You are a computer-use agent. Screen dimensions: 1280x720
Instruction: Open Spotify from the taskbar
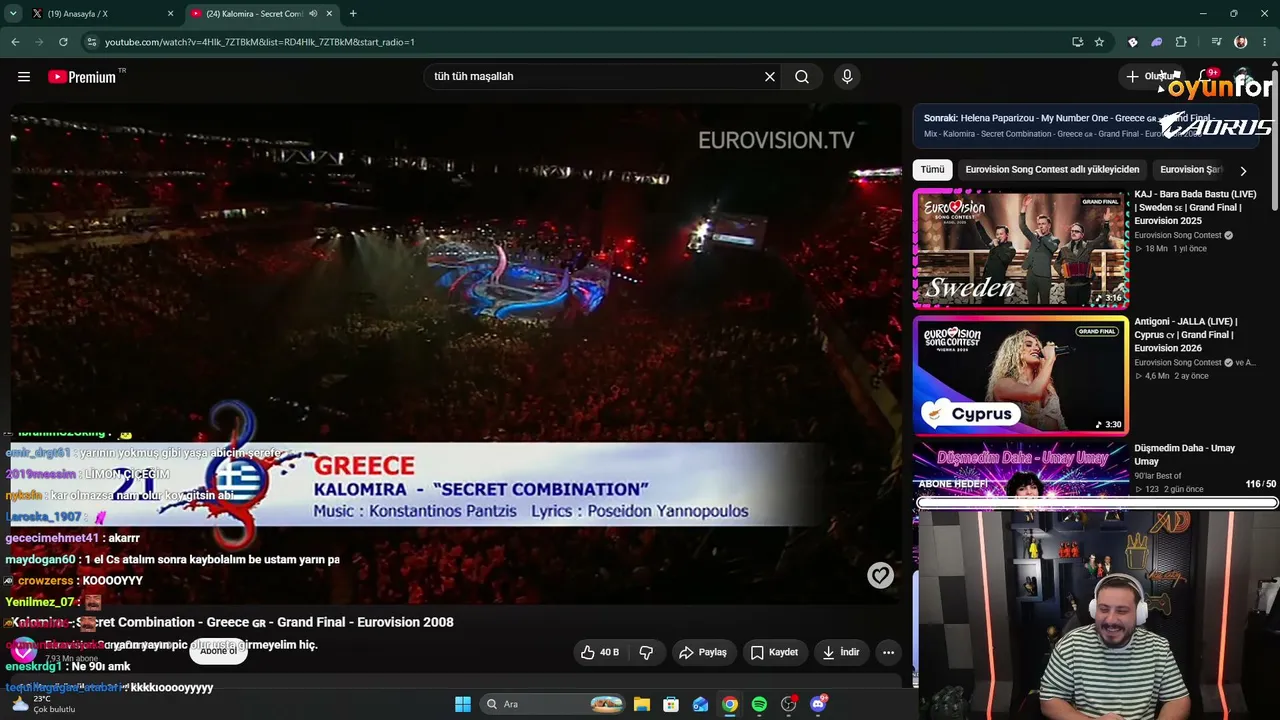click(759, 705)
